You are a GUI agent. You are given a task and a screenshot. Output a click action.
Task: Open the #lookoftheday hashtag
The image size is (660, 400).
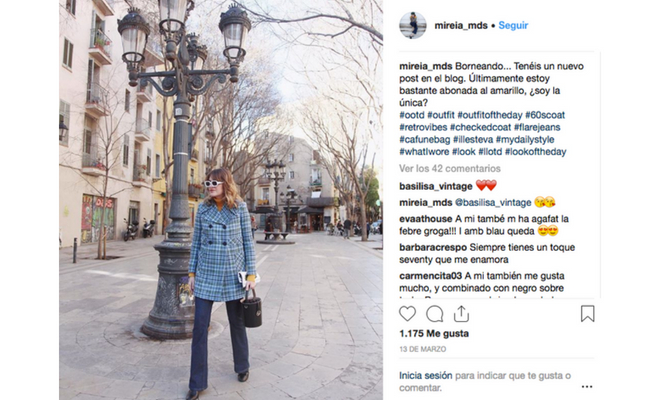click(535, 152)
